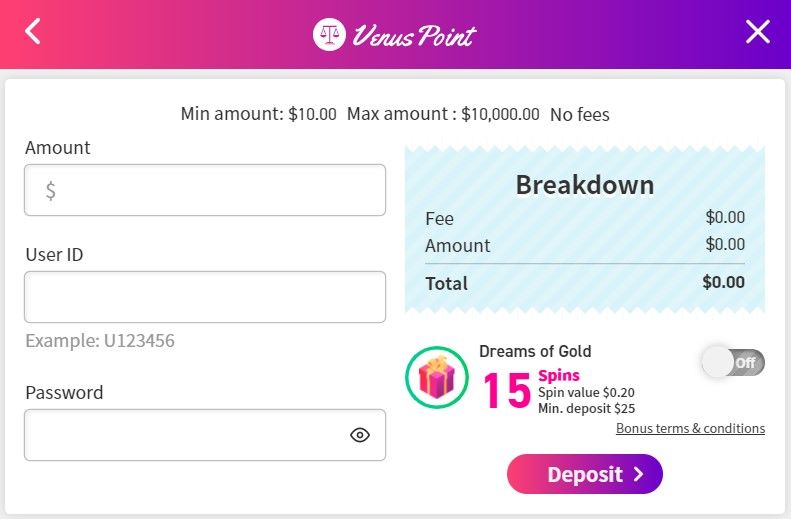Click the Venus Point scales logo
This screenshot has height=519, width=791.
coord(329,34)
